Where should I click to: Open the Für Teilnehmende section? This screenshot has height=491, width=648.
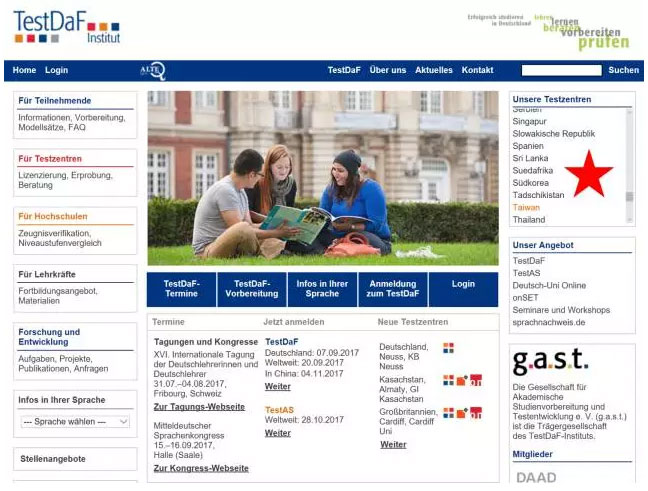(55, 101)
